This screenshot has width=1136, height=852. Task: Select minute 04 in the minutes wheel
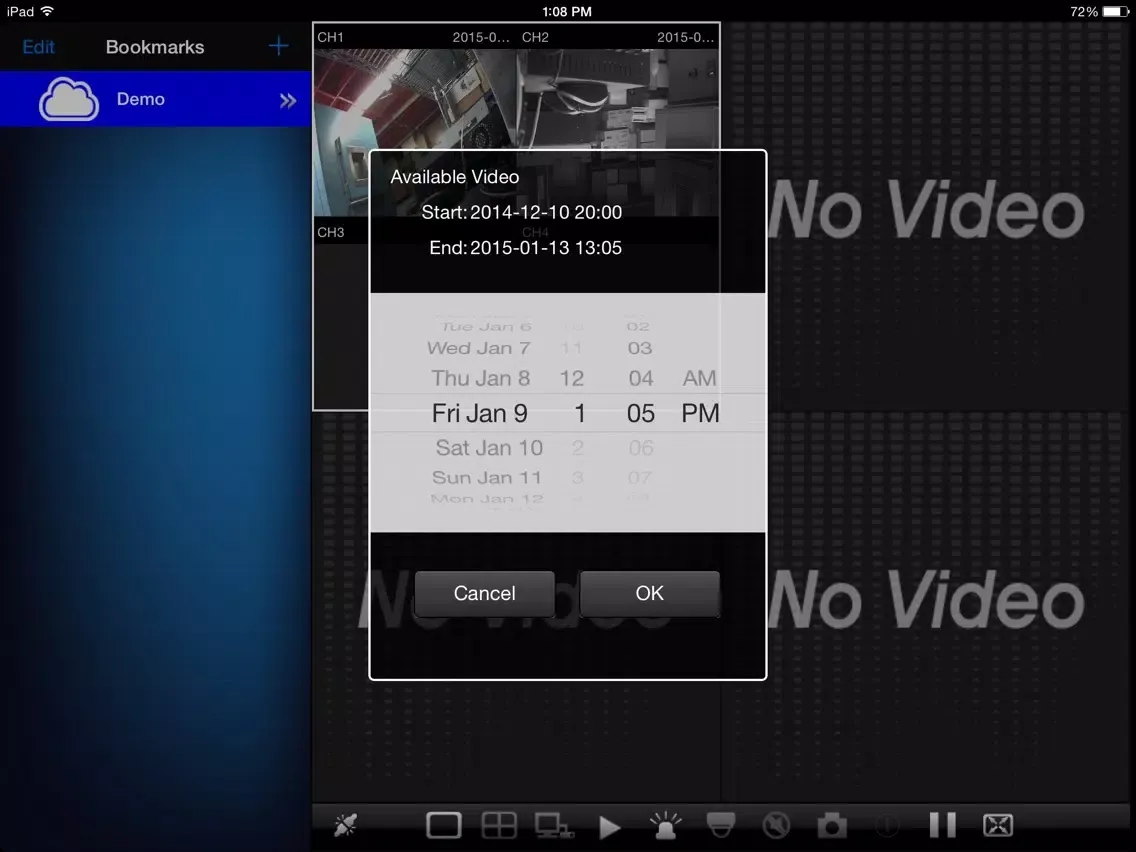[x=641, y=378]
